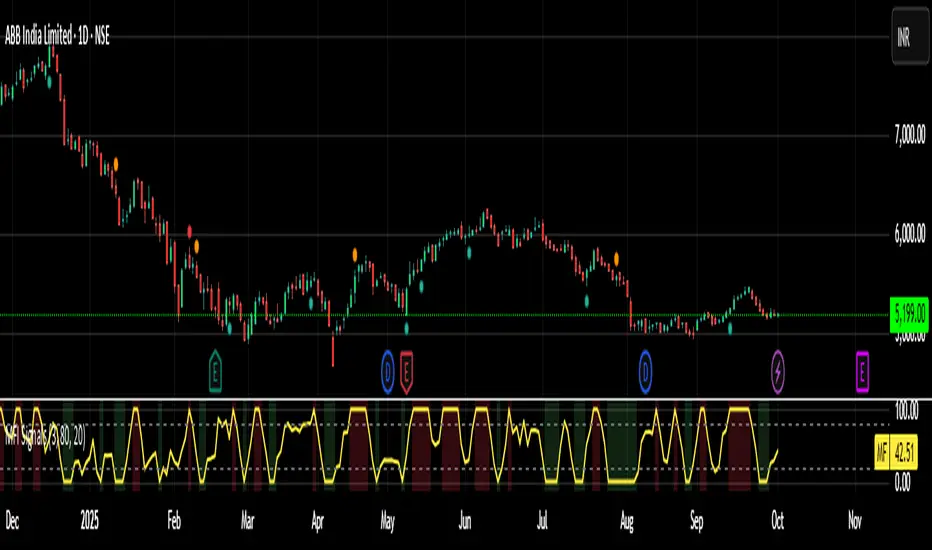Click the yellow 42.51 MFI value label

pos(905,452)
